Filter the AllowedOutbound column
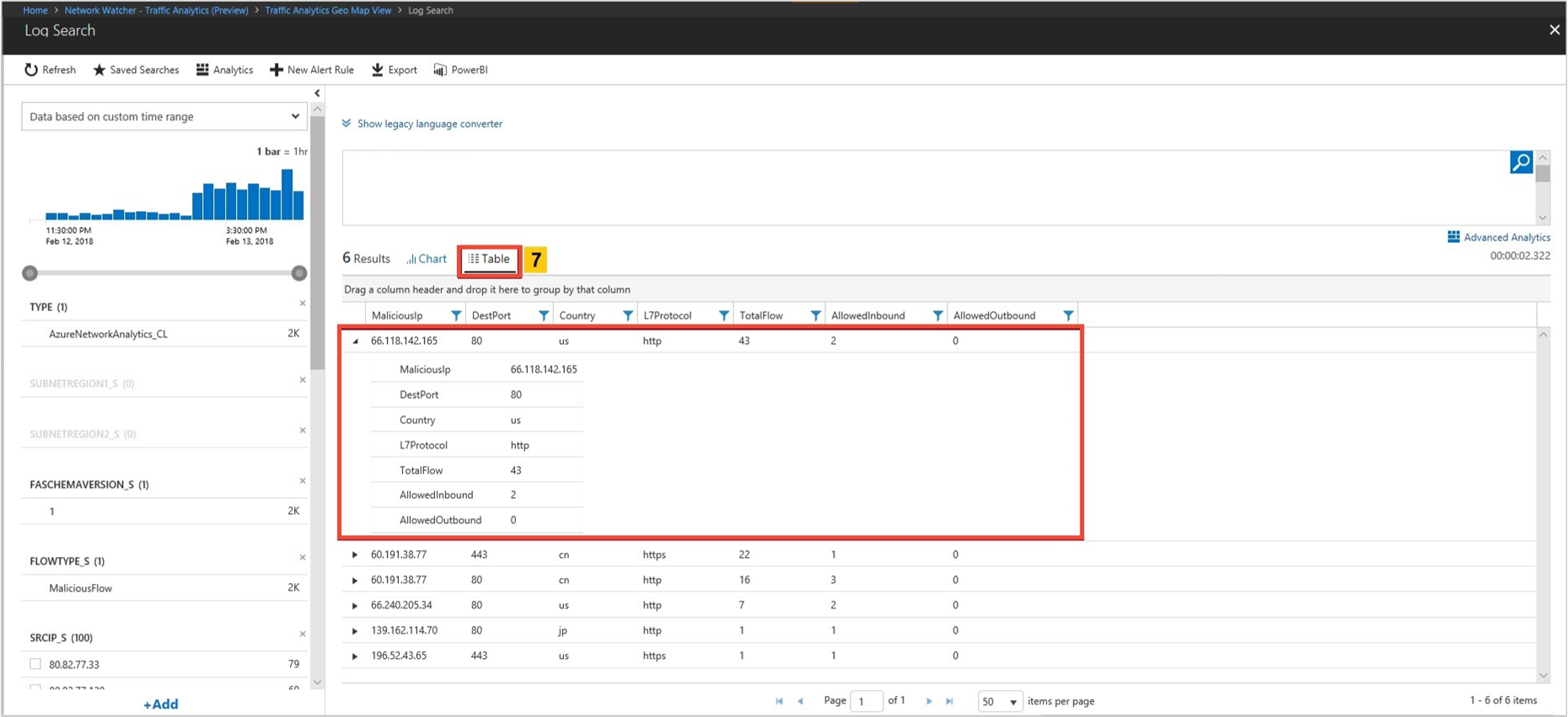The height and width of the screenshot is (717, 1568). click(1068, 316)
